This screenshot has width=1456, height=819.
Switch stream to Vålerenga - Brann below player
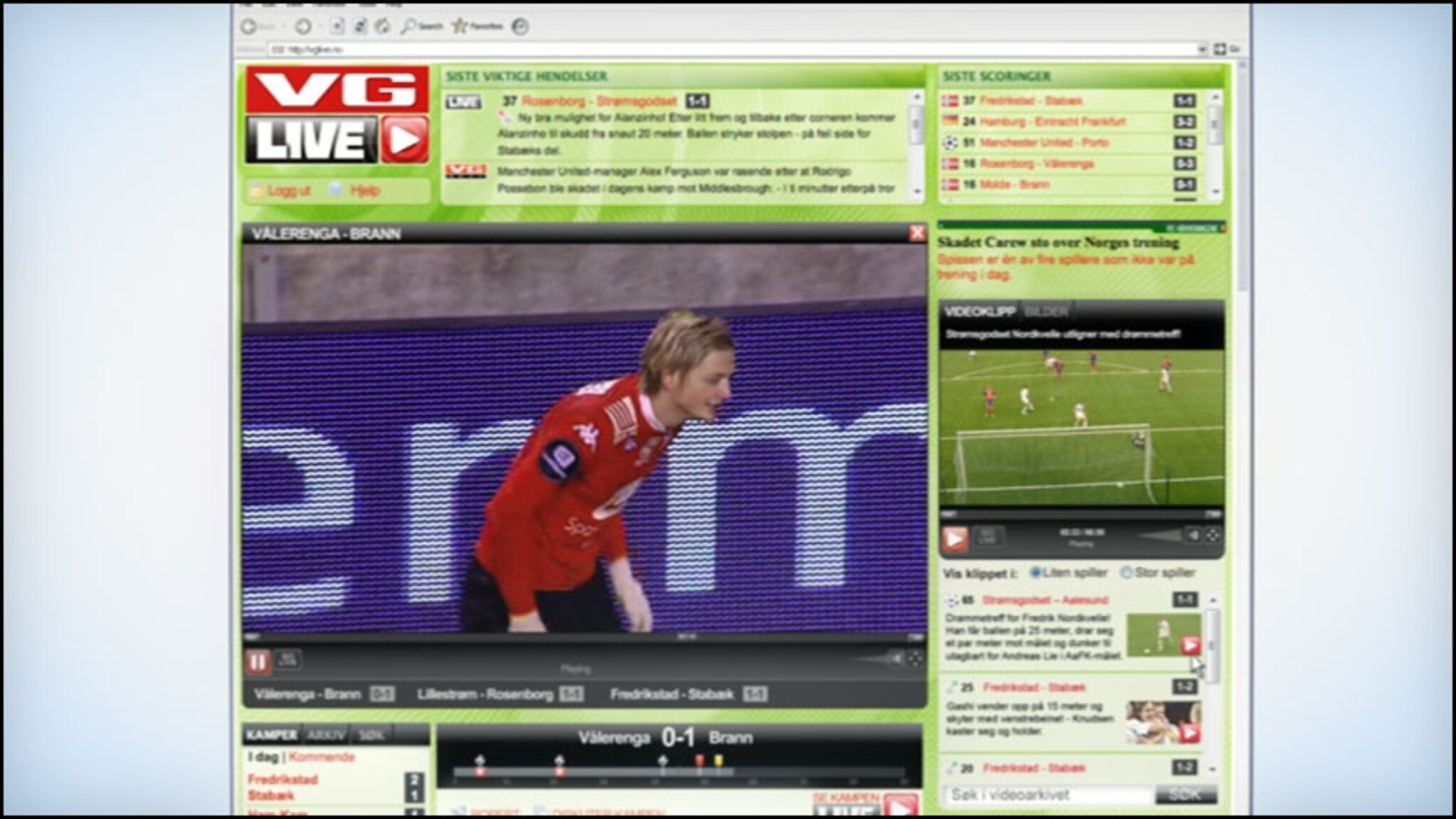[308, 694]
